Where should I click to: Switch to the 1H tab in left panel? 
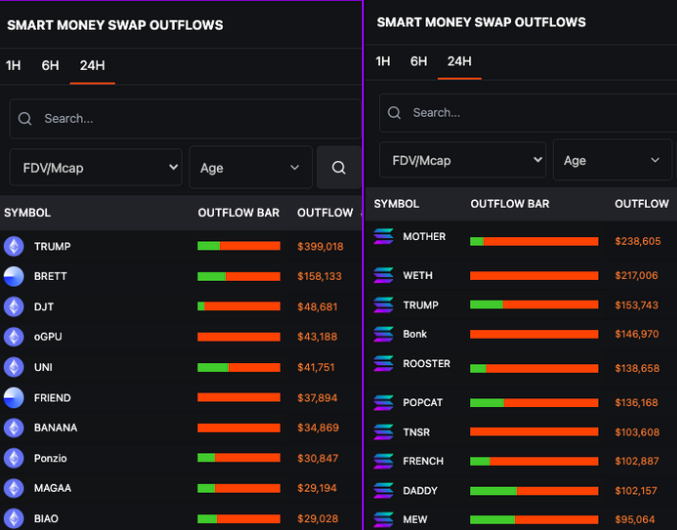(x=13, y=66)
